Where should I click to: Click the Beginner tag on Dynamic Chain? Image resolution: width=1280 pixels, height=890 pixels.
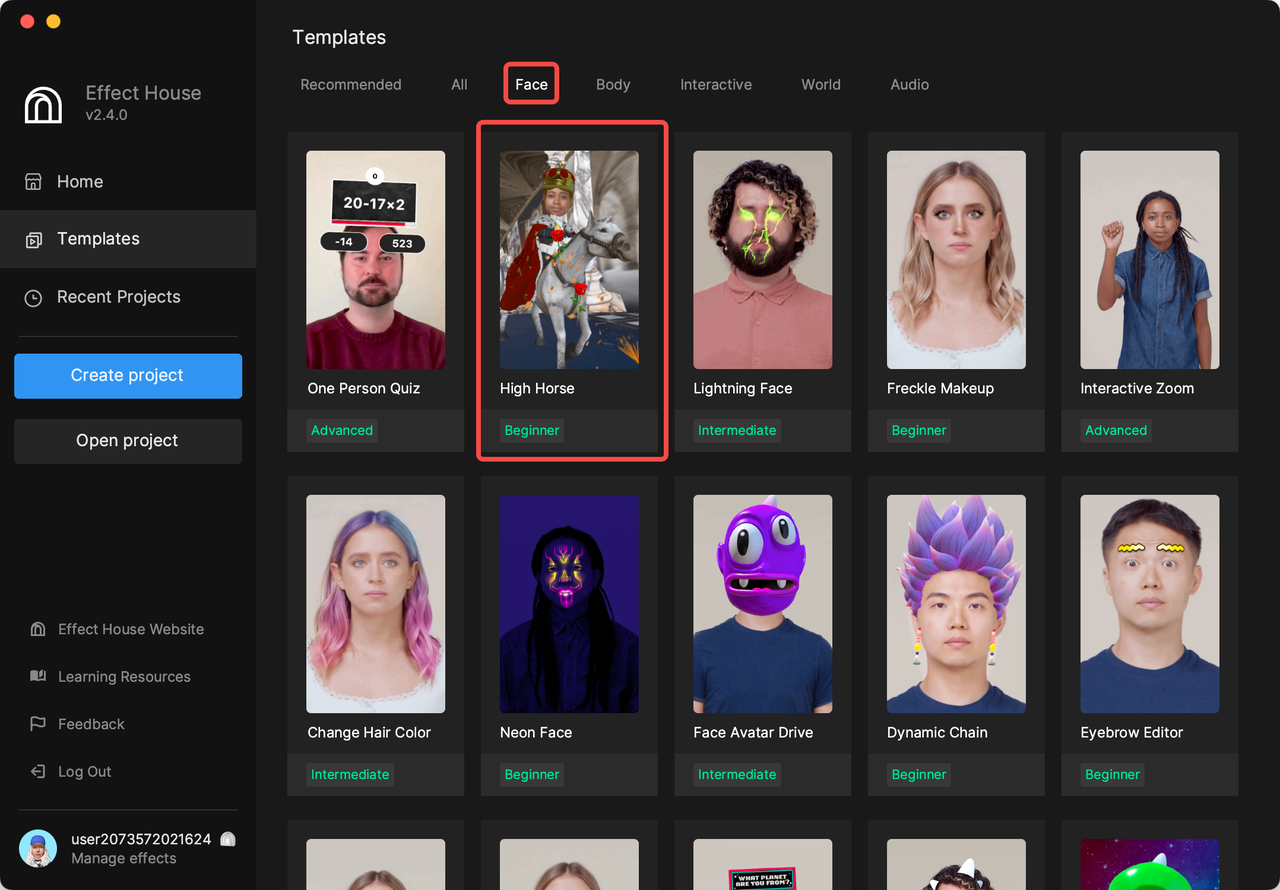(919, 775)
